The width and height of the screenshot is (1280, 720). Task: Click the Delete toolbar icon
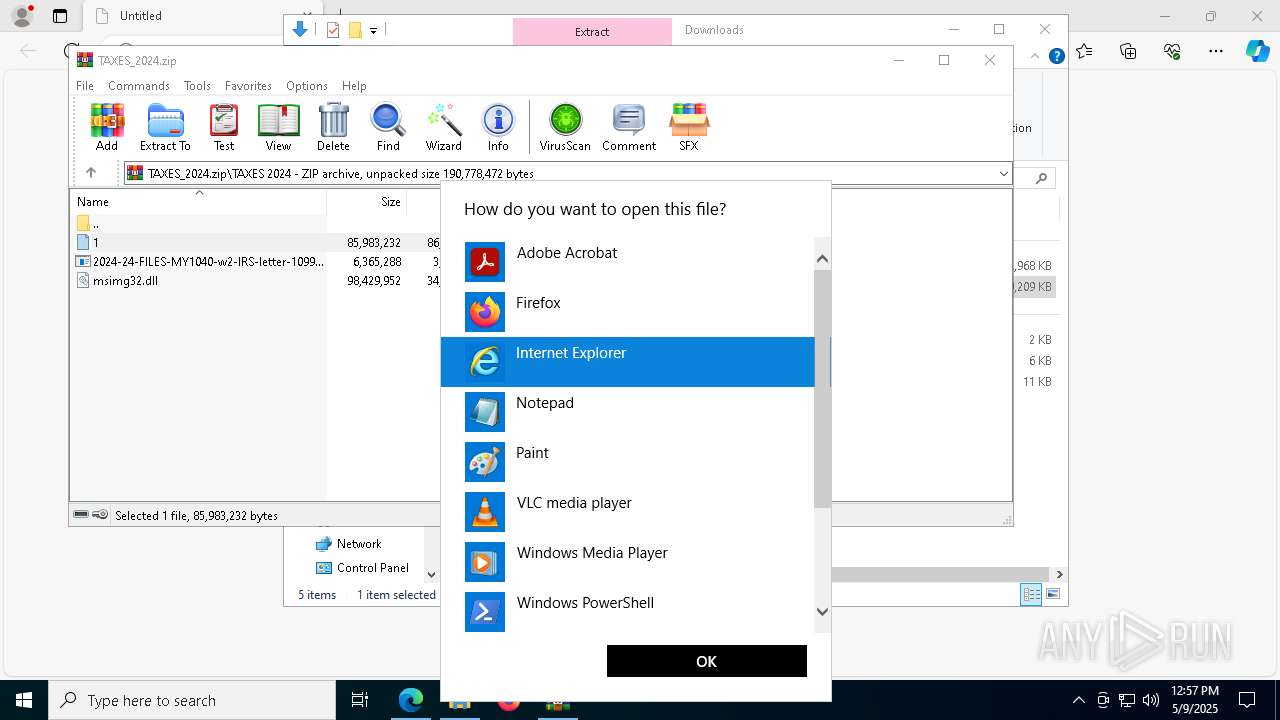(x=333, y=127)
